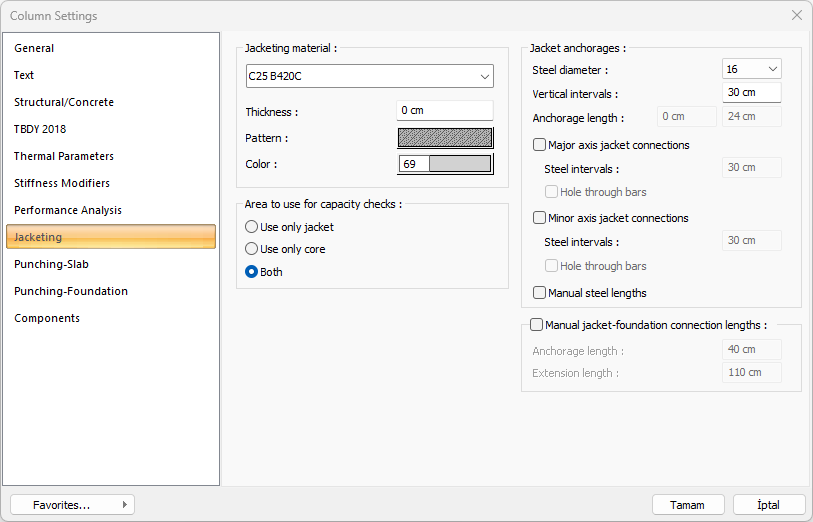Screen dimensions: 813x522
Task: Open the Structural/Concrete section
Action: [x=64, y=102]
